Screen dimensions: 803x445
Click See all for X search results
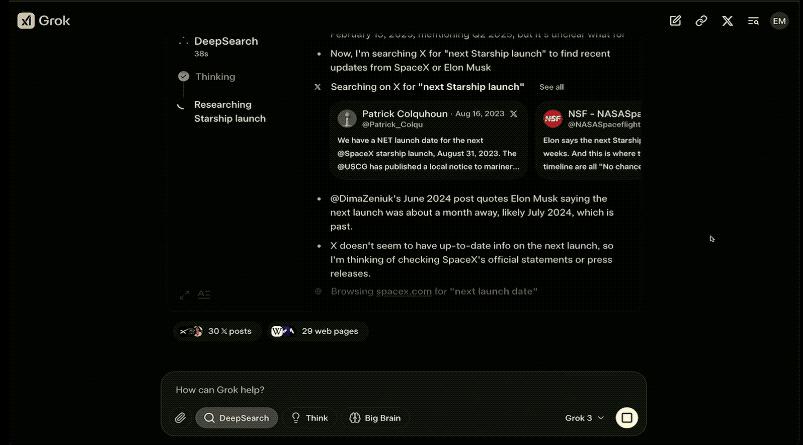pyautogui.click(x=551, y=87)
